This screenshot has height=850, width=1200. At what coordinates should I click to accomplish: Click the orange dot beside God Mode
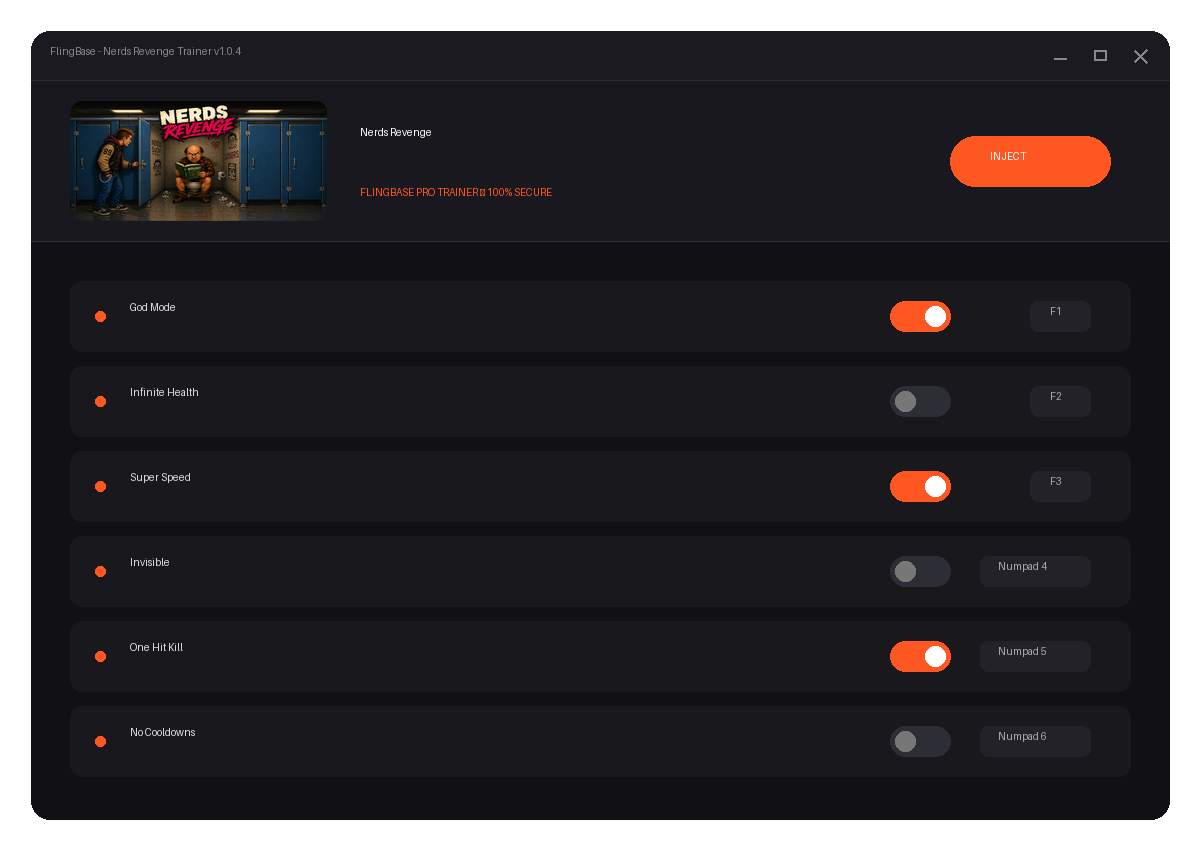(x=100, y=316)
